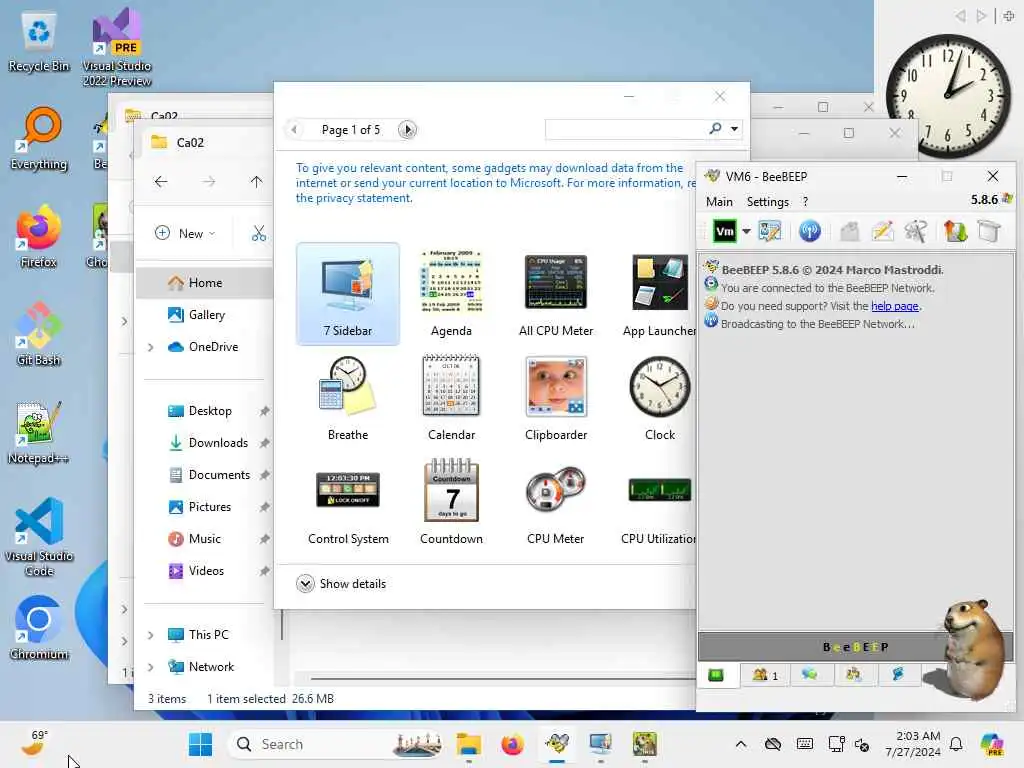Select the Breathe gadget
Viewport: 1024px width, 768px height.
click(347, 398)
